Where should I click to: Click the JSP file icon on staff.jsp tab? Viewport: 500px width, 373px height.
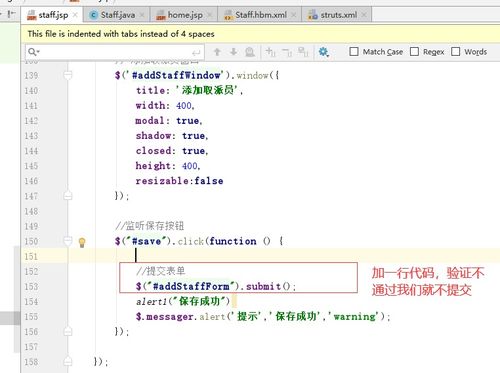click(32, 15)
